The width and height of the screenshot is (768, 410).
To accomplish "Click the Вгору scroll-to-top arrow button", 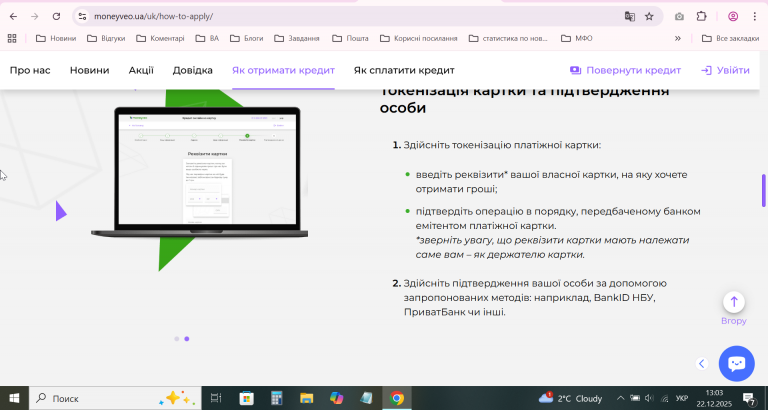I will point(734,302).
